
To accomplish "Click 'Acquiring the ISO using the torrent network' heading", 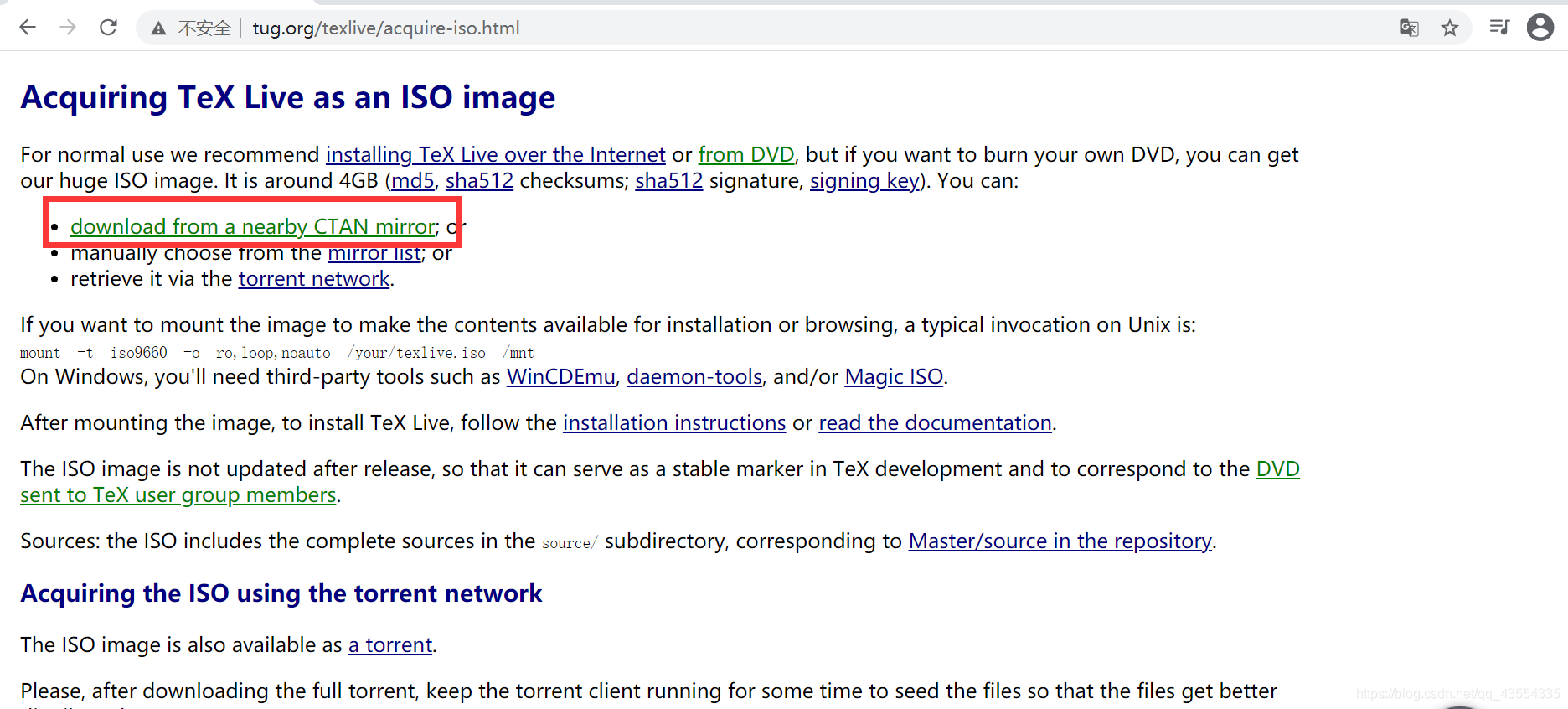I will point(281,593).
